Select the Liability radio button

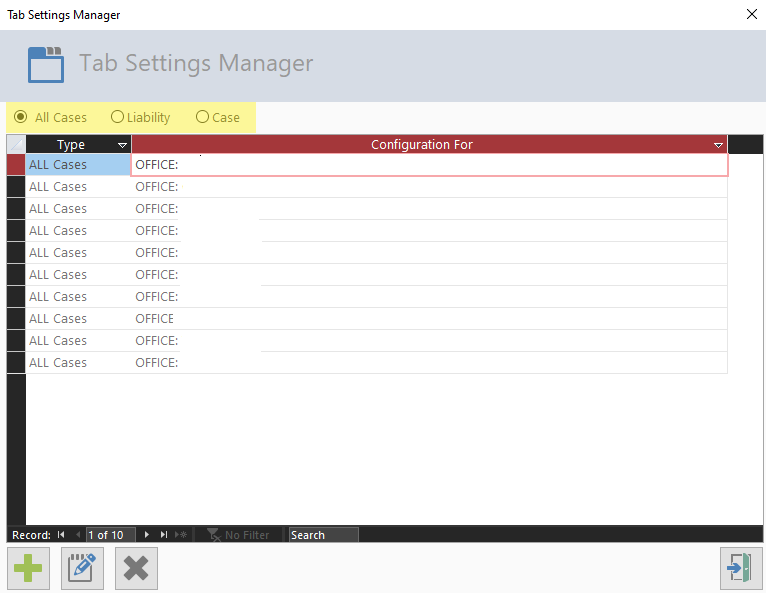click(117, 117)
